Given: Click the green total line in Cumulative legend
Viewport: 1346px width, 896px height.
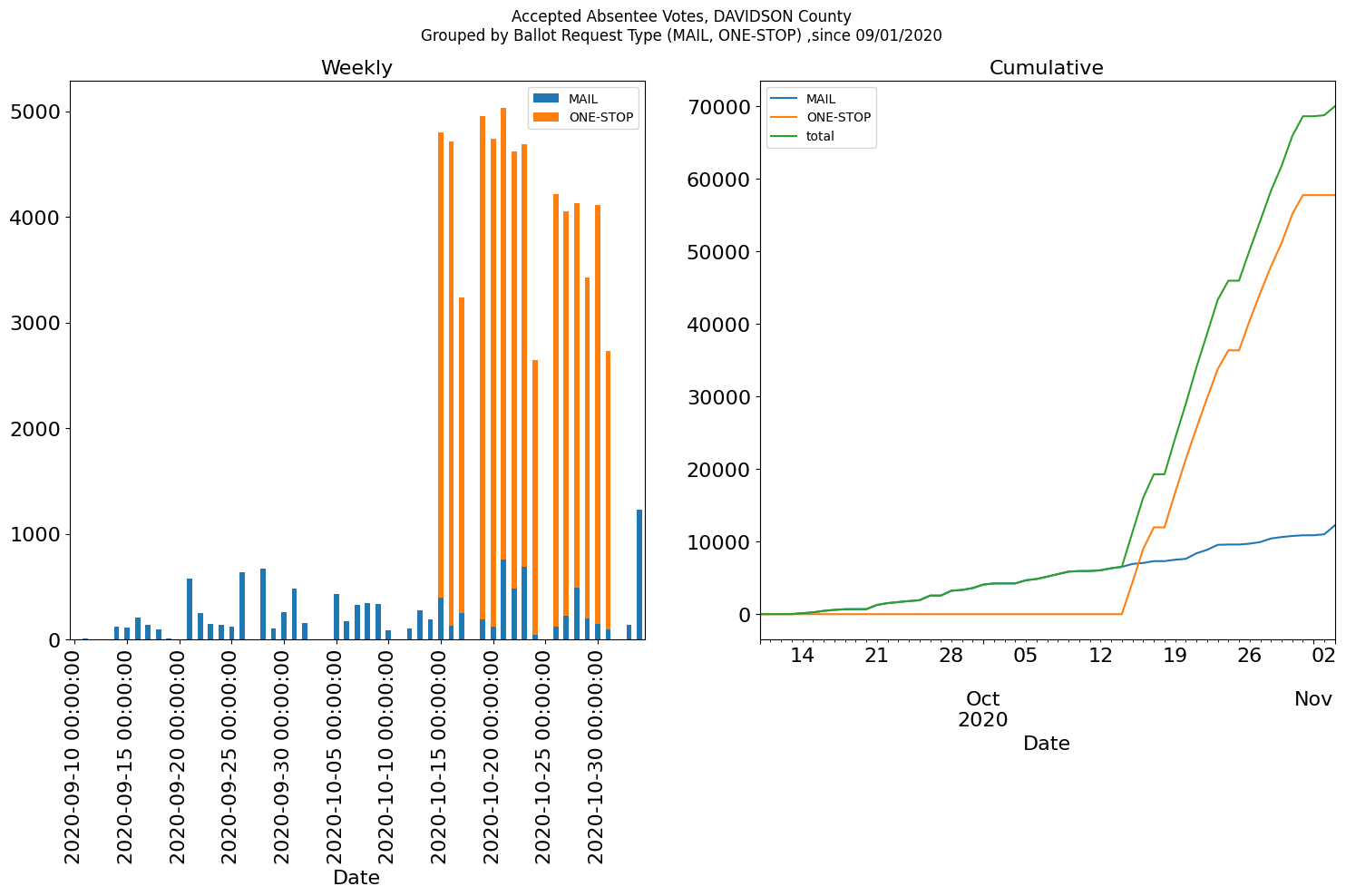Looking at the screenshot, I should (785, 136).
